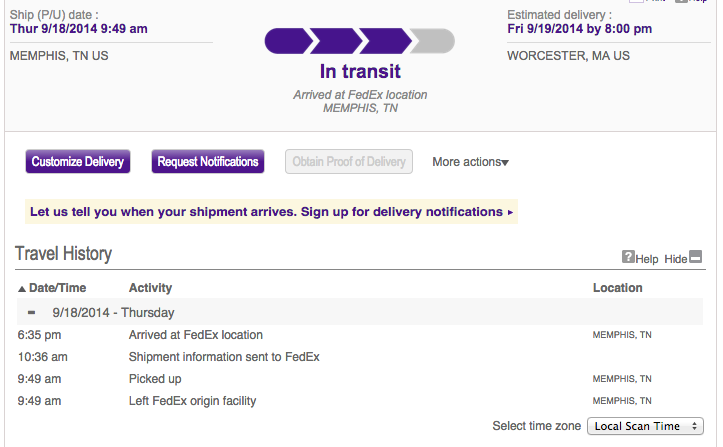Click the Request Notifications button
The height and width of the screenshot is (447, 723).
(208, 162)
